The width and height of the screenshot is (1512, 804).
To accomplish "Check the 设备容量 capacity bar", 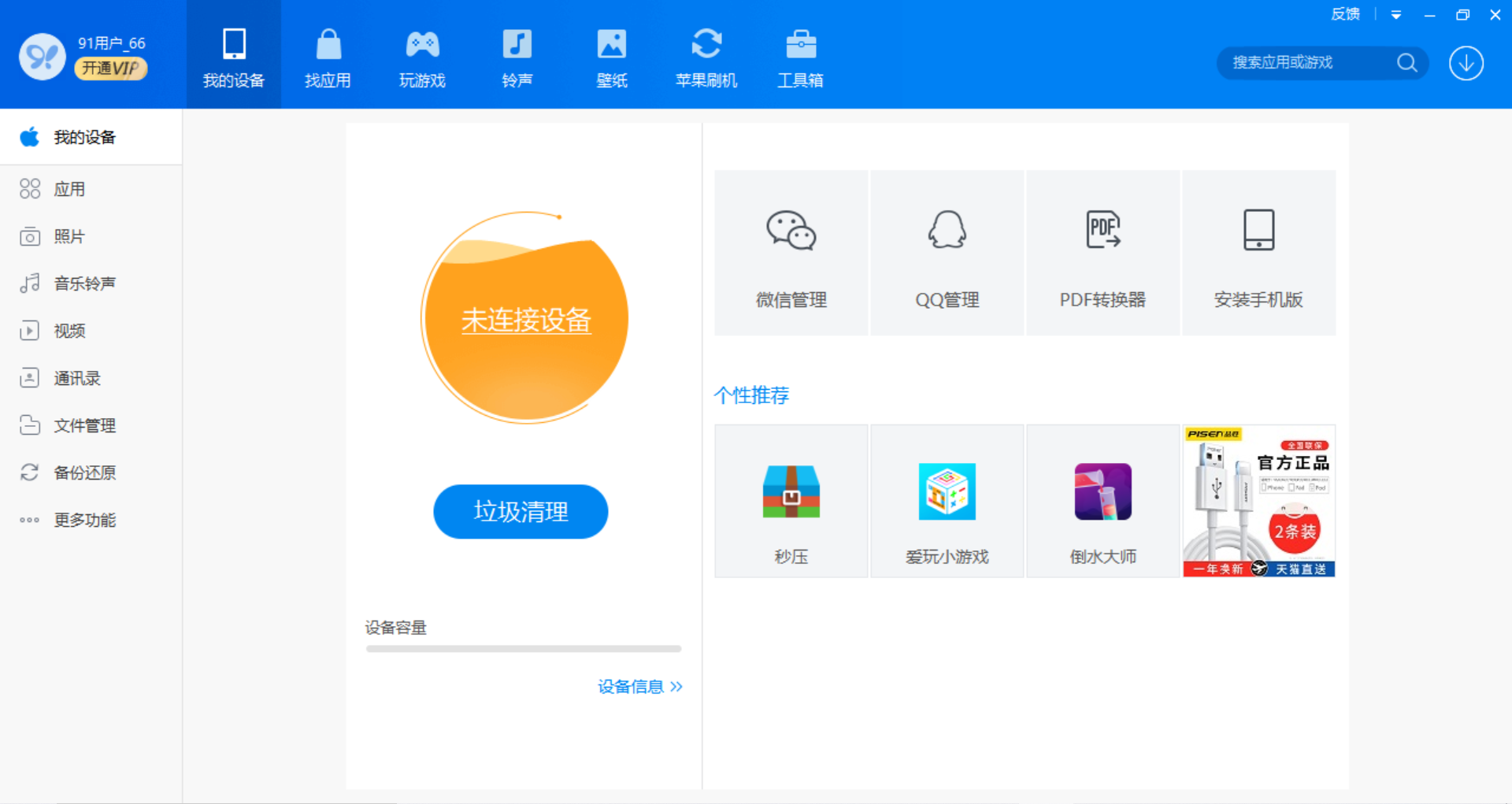I will [x=523, y=648].
